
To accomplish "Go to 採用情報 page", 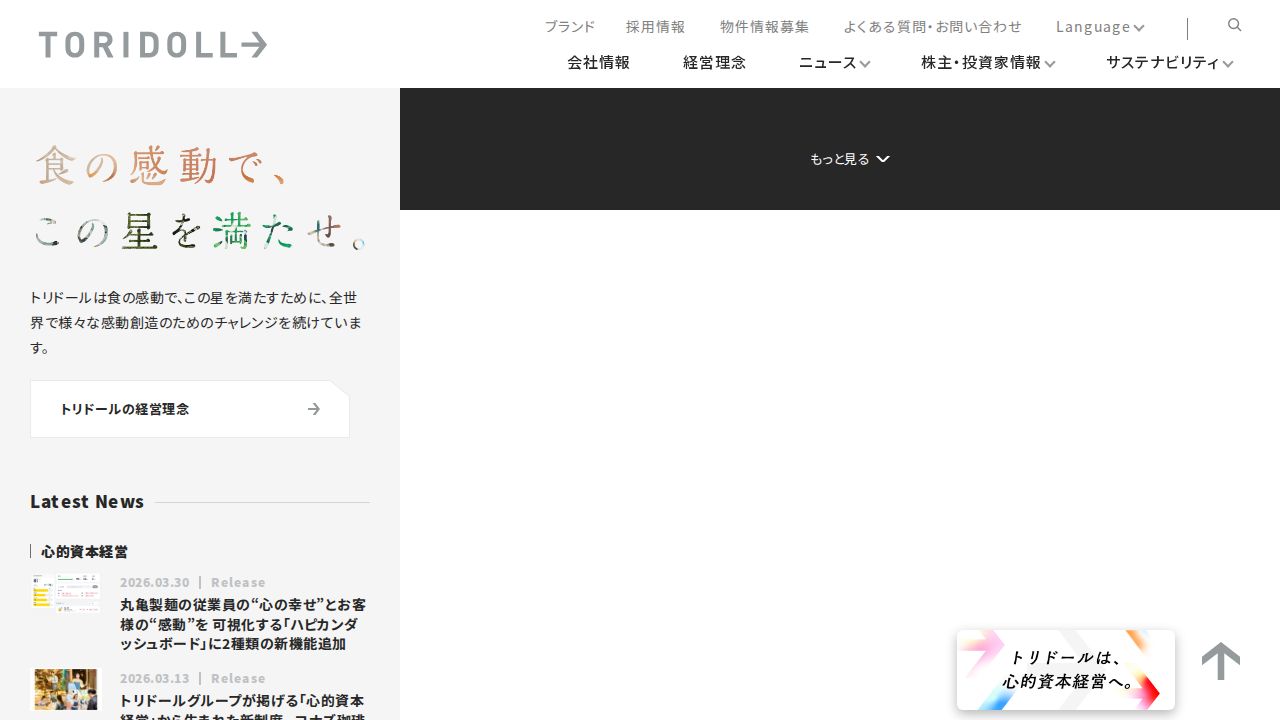I will 655,27.
